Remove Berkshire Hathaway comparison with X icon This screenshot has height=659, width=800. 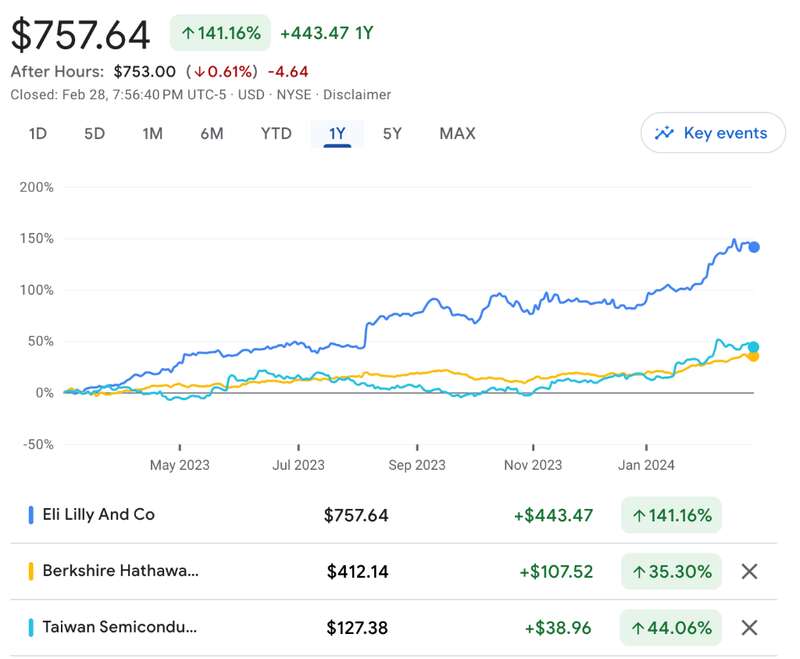click(x=749, y=572)
